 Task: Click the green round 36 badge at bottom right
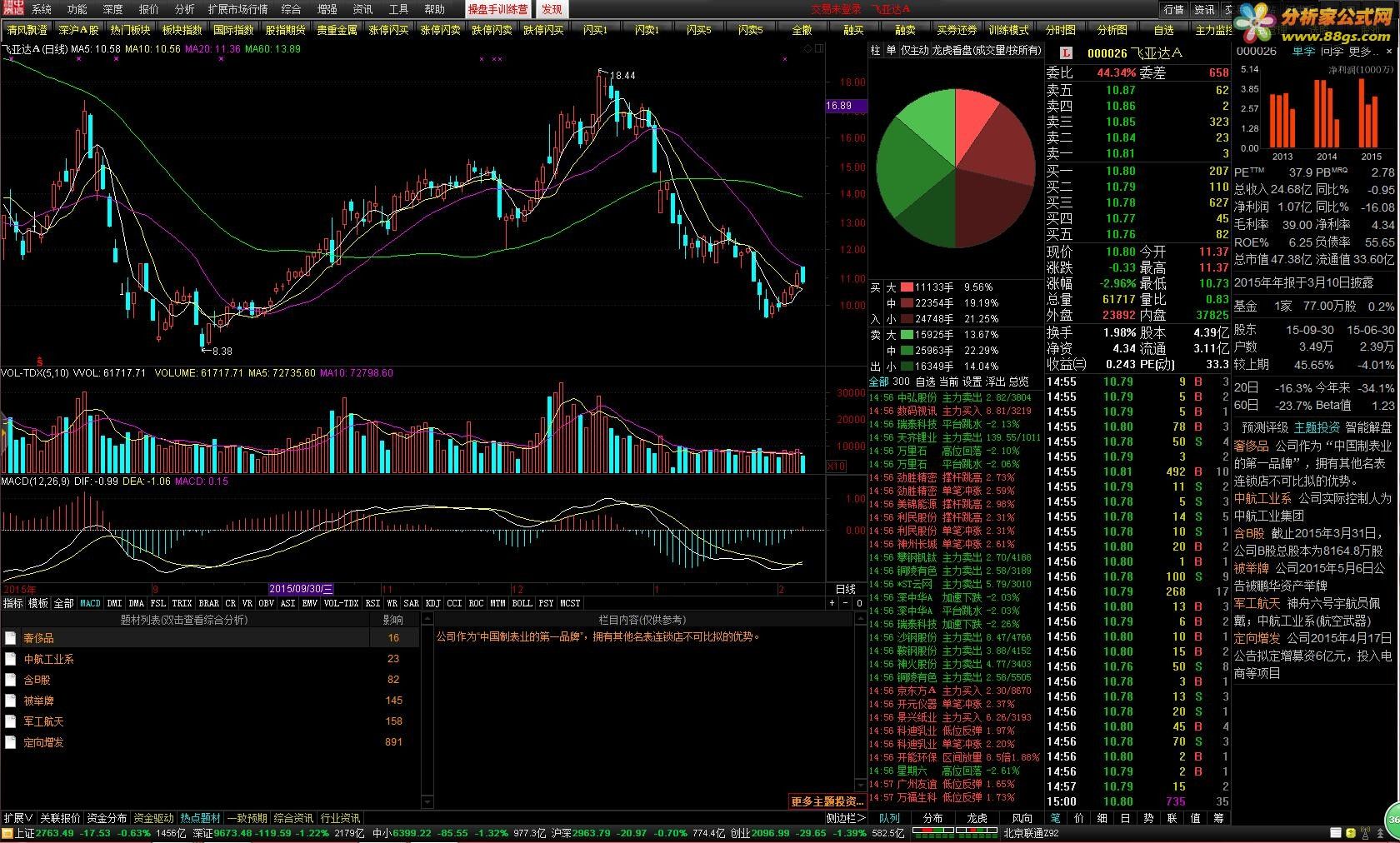1392,821
